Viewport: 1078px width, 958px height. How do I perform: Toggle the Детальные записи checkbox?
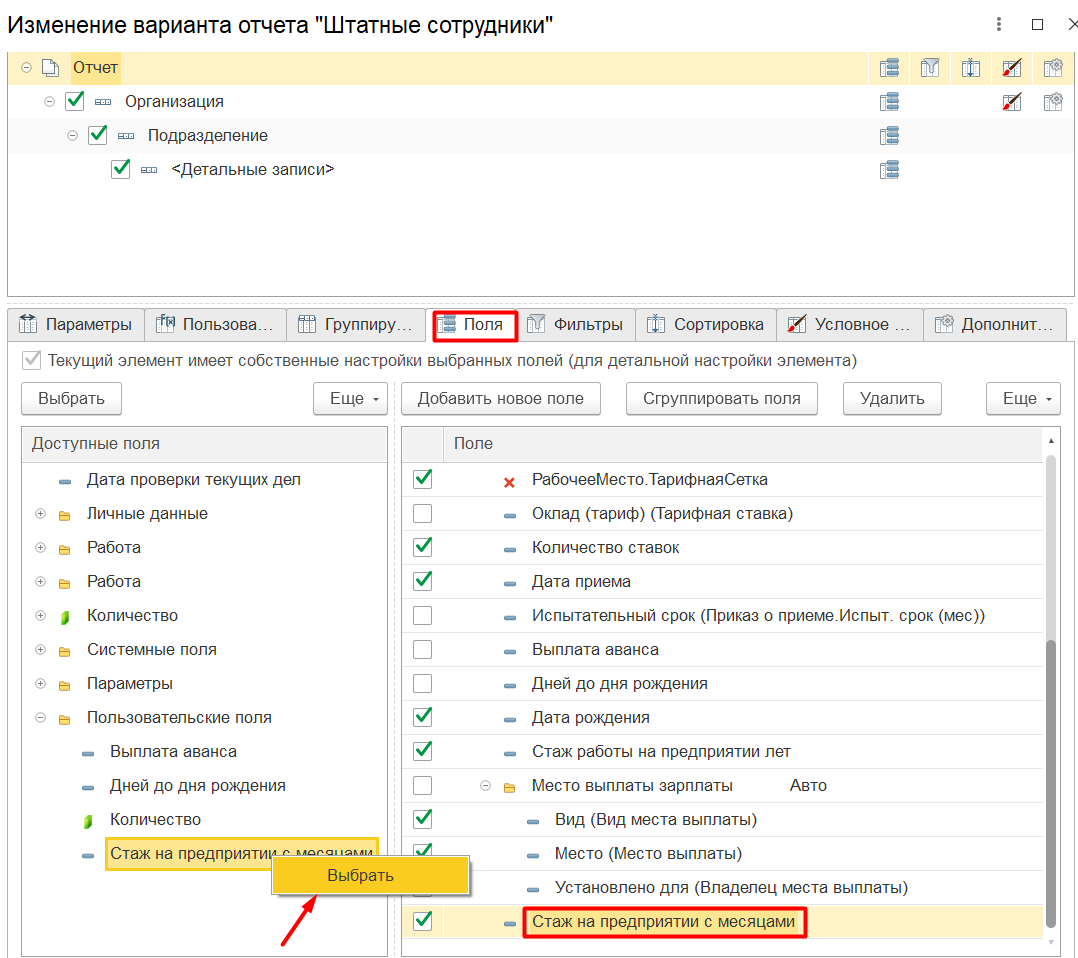pyautogui.click(x=120, y=168)
